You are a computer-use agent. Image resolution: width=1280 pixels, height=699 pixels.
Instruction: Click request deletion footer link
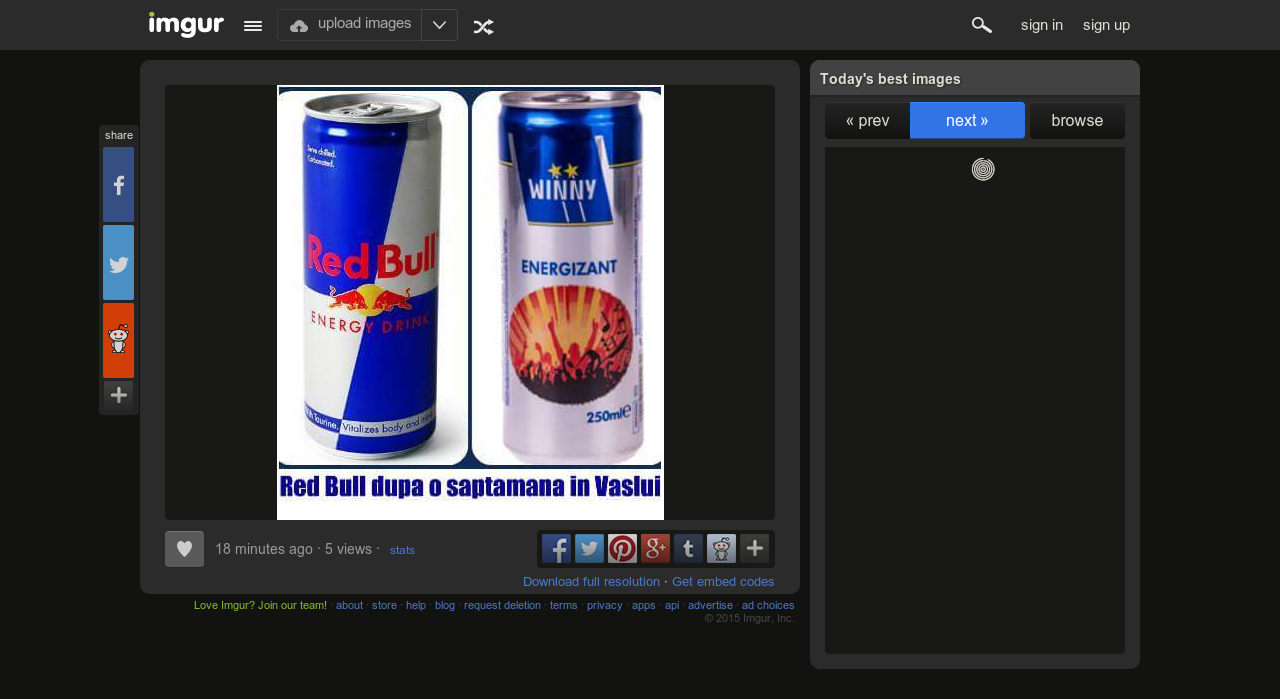tap(502, 605)
